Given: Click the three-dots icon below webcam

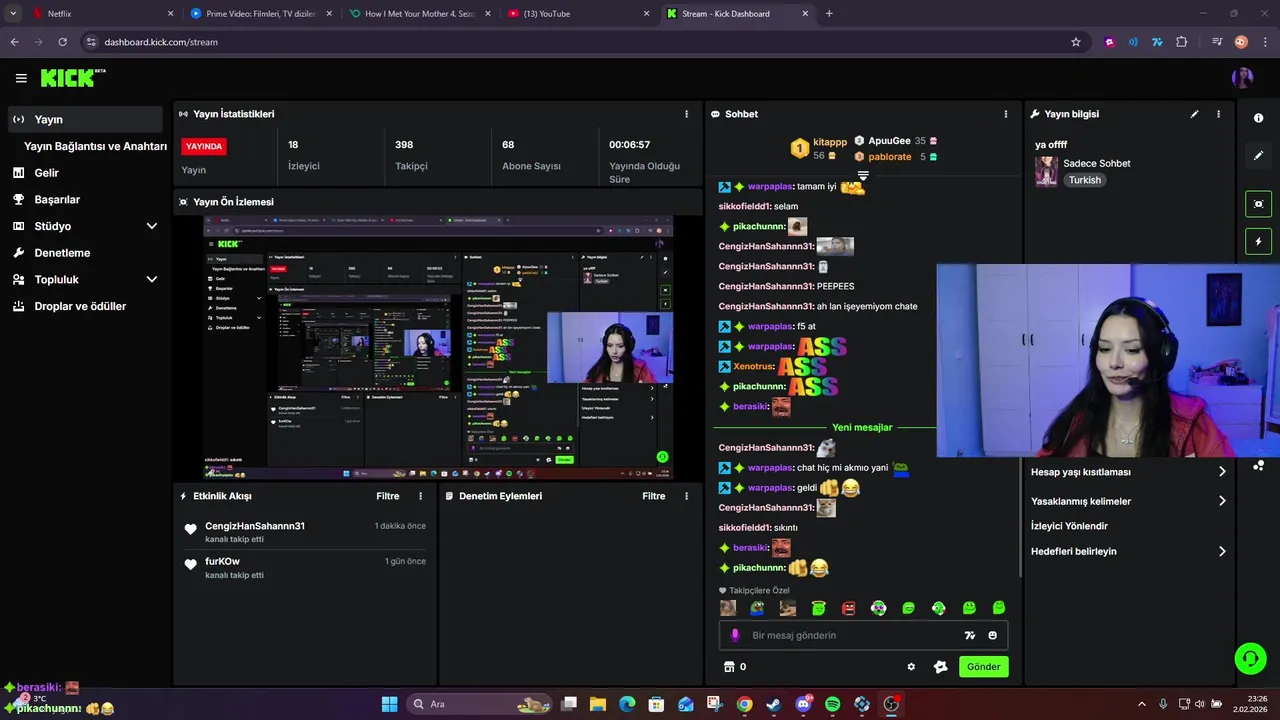Looking at the screenshot, I should click(x=1258, y=465).
